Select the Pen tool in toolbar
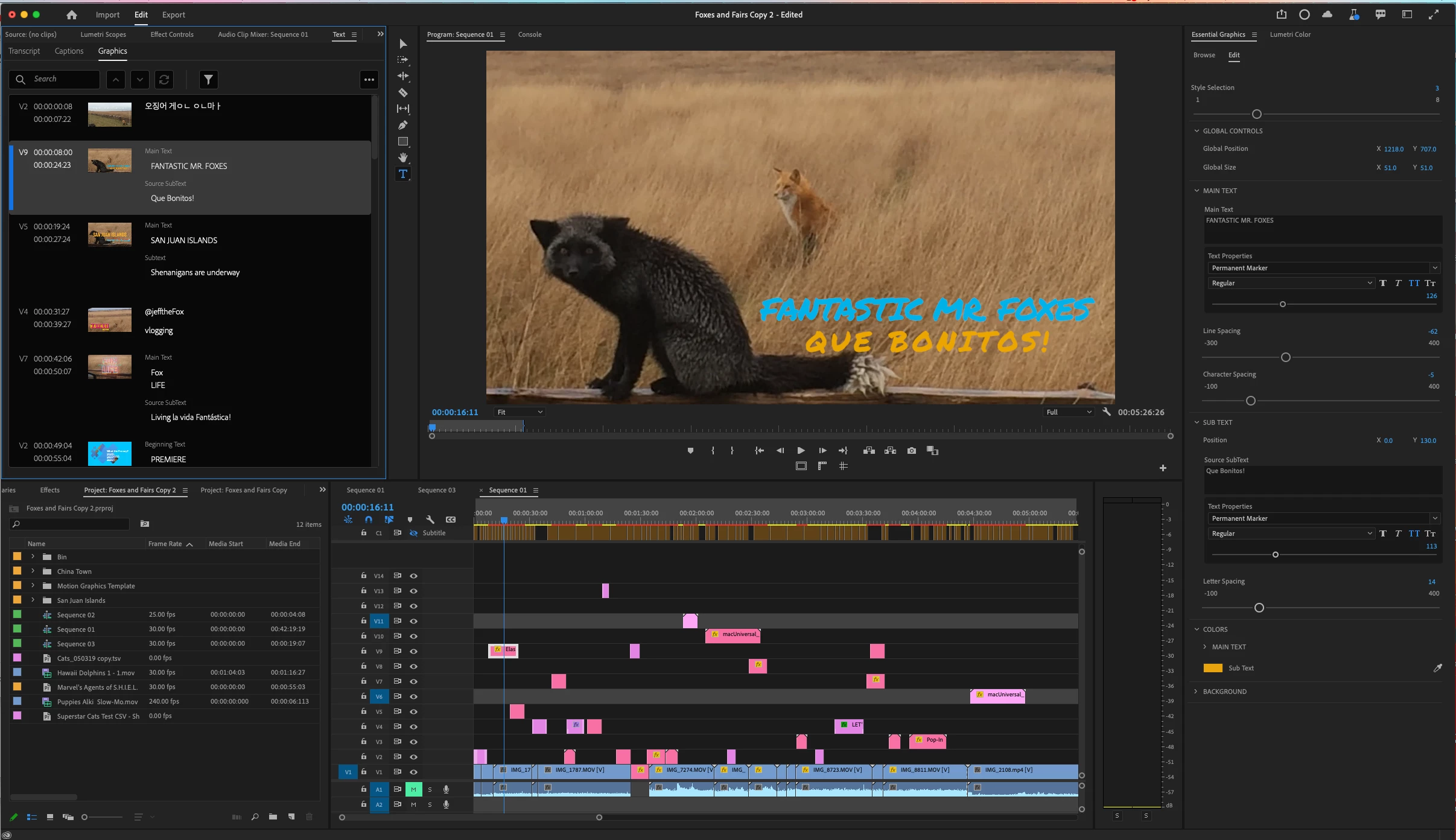 (403, 125)
